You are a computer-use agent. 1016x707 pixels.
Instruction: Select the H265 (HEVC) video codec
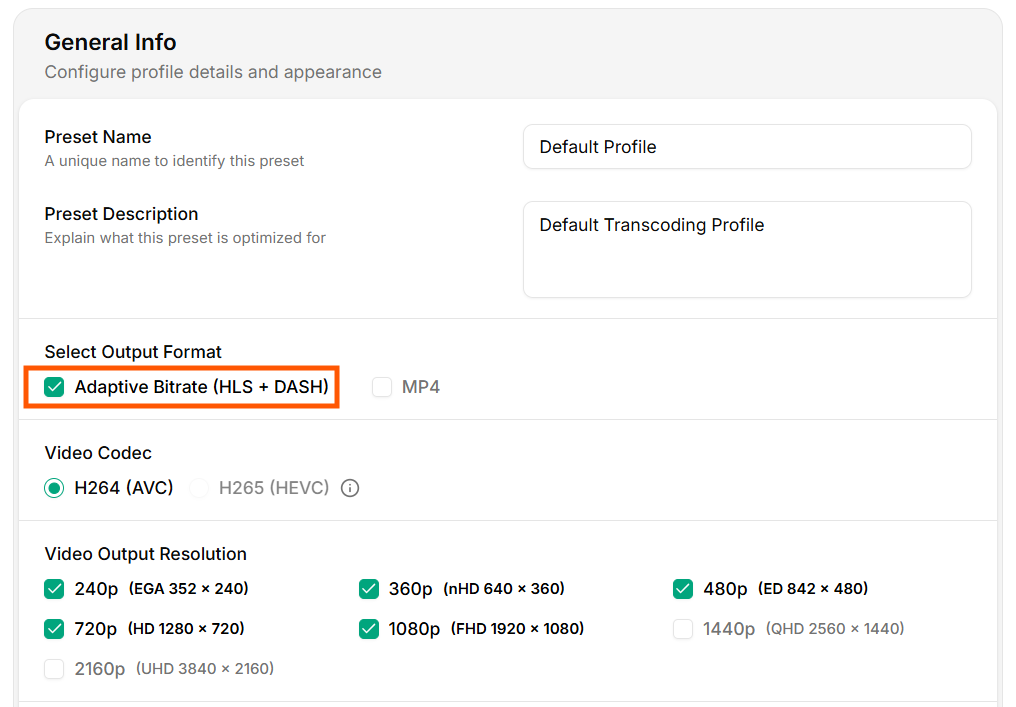[200, 488]
